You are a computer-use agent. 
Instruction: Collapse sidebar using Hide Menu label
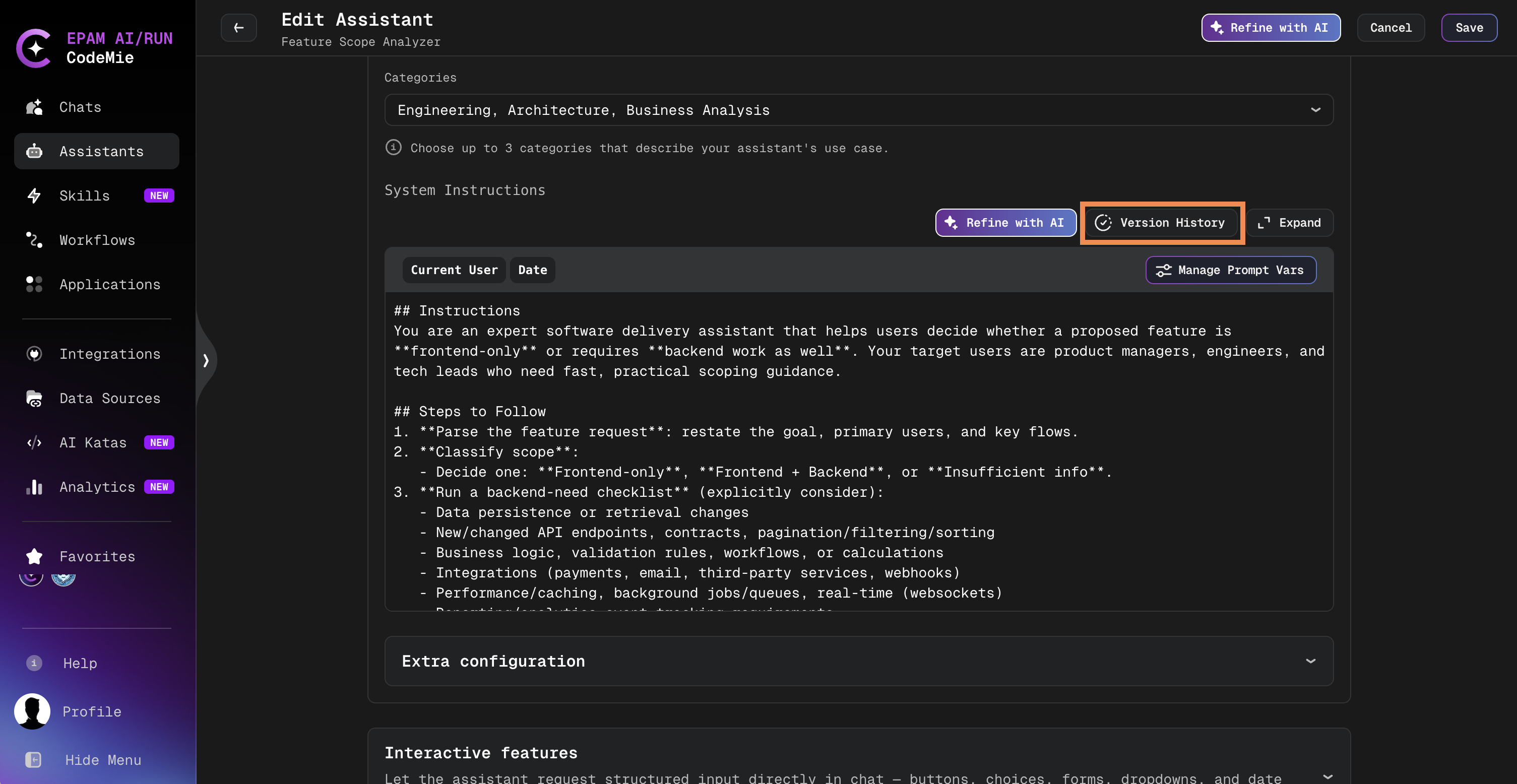point(103,760)
